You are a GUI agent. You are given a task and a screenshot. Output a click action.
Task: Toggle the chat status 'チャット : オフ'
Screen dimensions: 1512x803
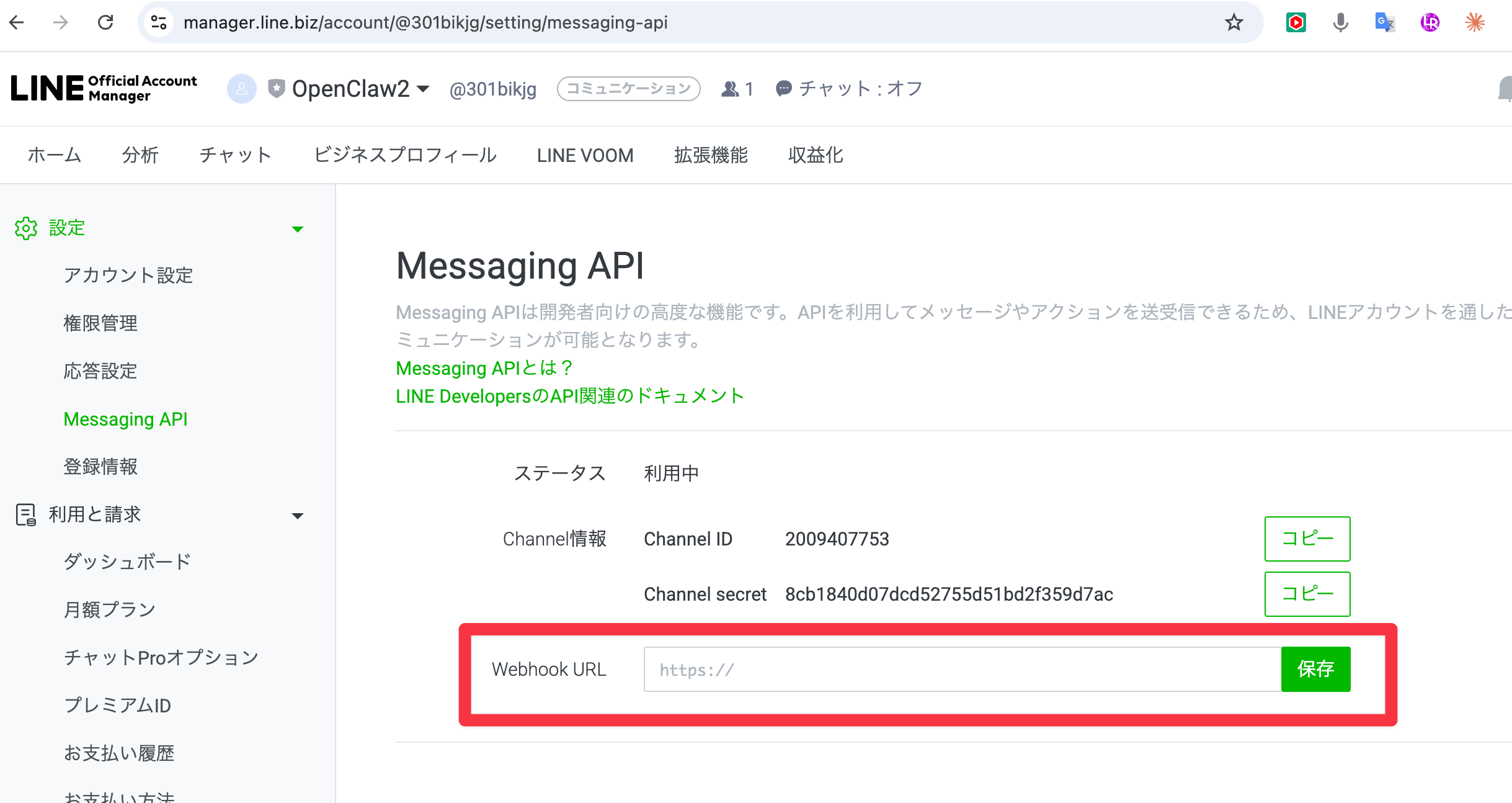click(x=850, y=89)
